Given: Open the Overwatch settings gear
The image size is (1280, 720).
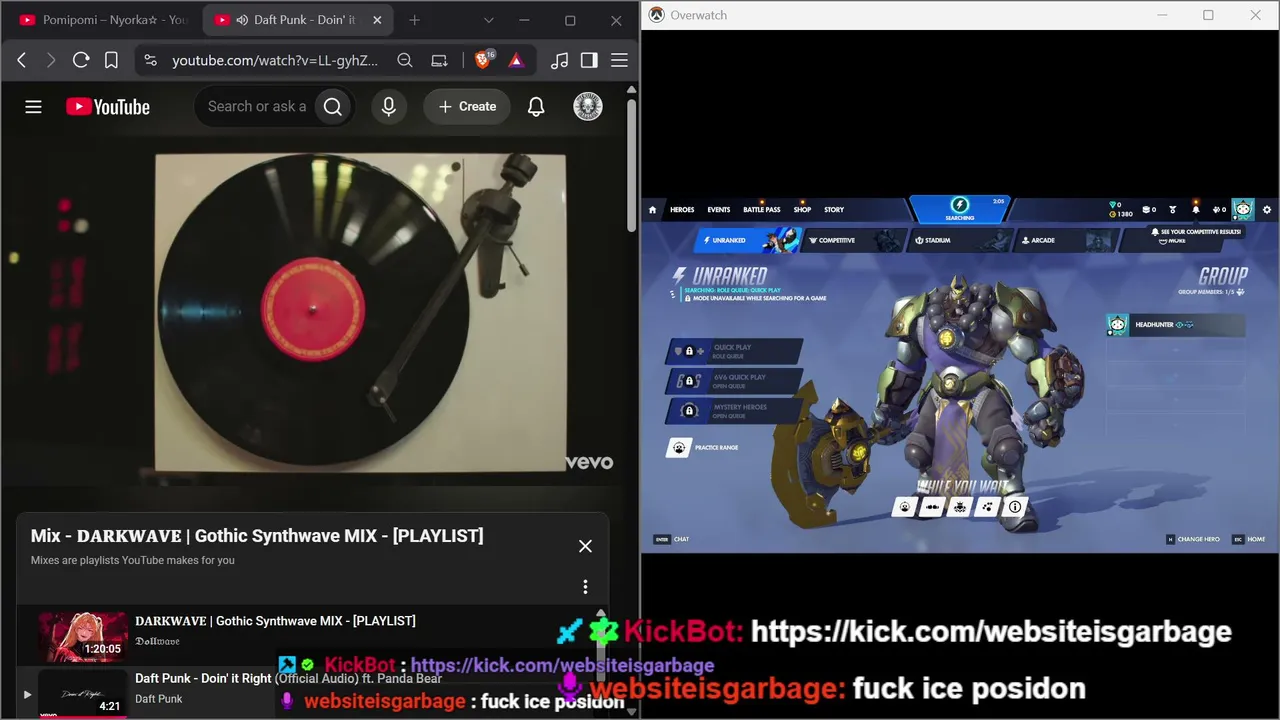Looking at the screenshot, I should point(1267,210).
